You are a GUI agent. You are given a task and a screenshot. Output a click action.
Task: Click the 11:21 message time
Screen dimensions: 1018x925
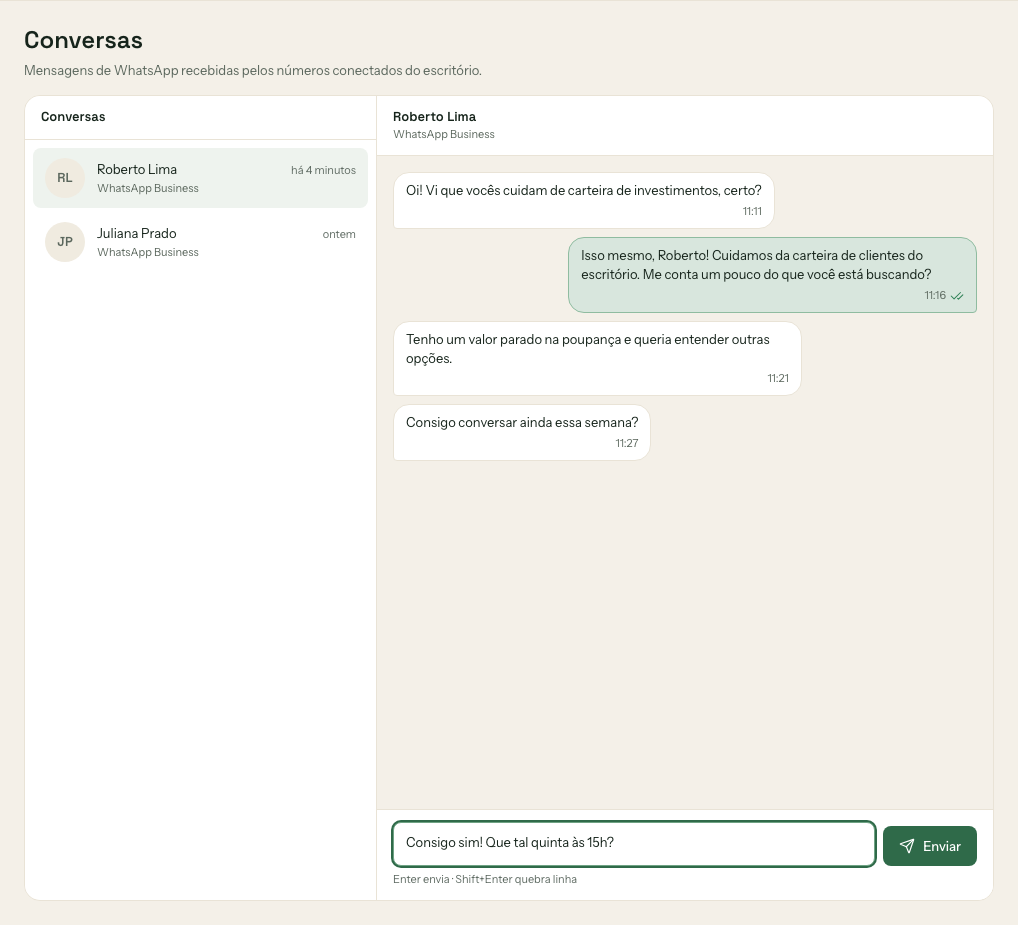pos(778,378)
